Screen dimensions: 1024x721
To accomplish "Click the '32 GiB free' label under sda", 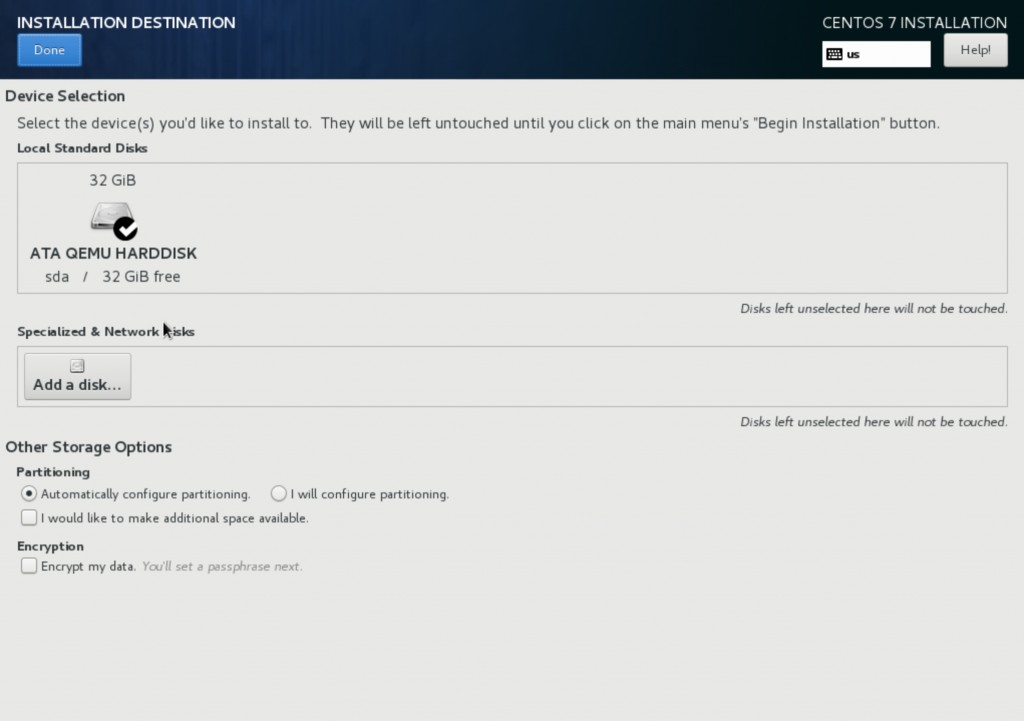I will click(x=140, y=277).
